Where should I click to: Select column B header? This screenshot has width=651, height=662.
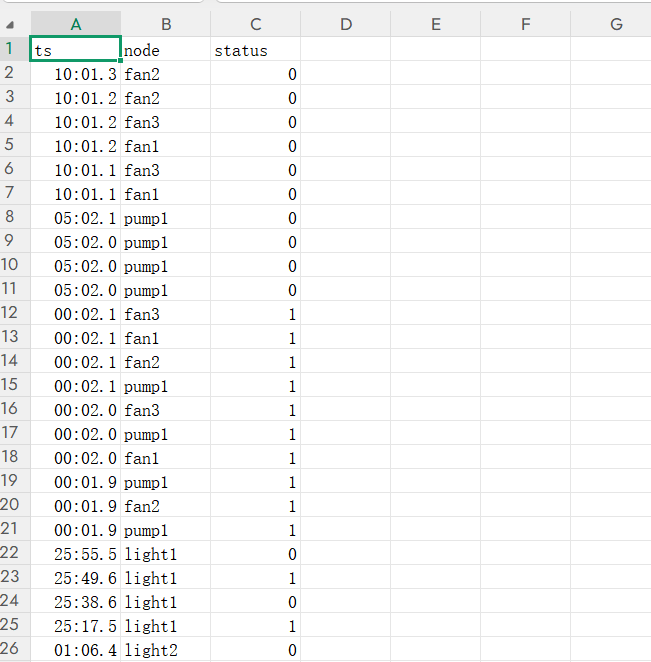166,25
